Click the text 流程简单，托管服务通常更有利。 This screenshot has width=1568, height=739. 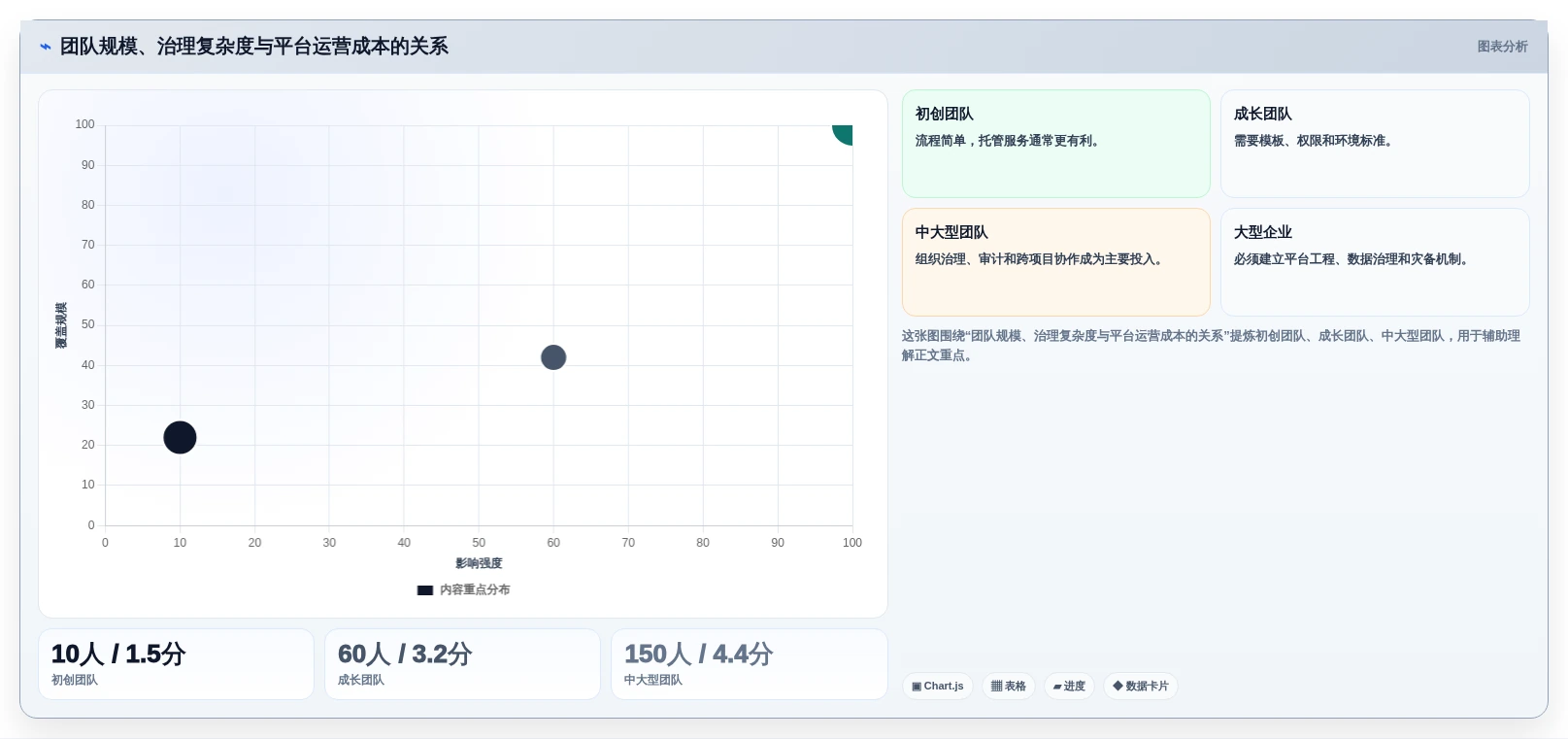(1010, 141)
